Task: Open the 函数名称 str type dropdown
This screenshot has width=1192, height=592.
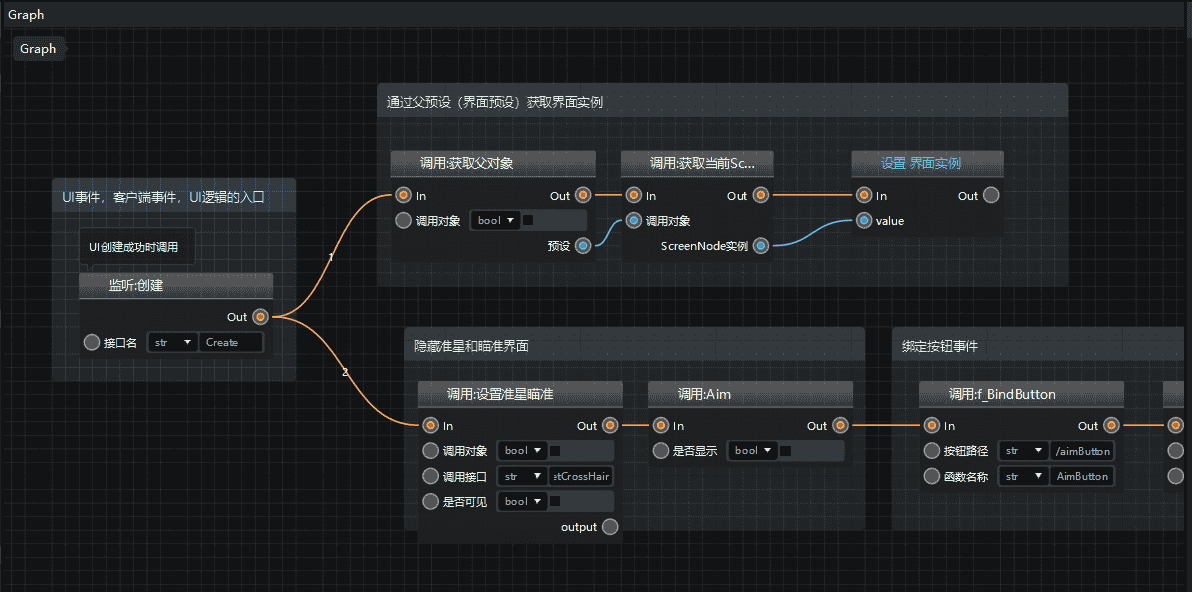Action: click(1022, 477)
